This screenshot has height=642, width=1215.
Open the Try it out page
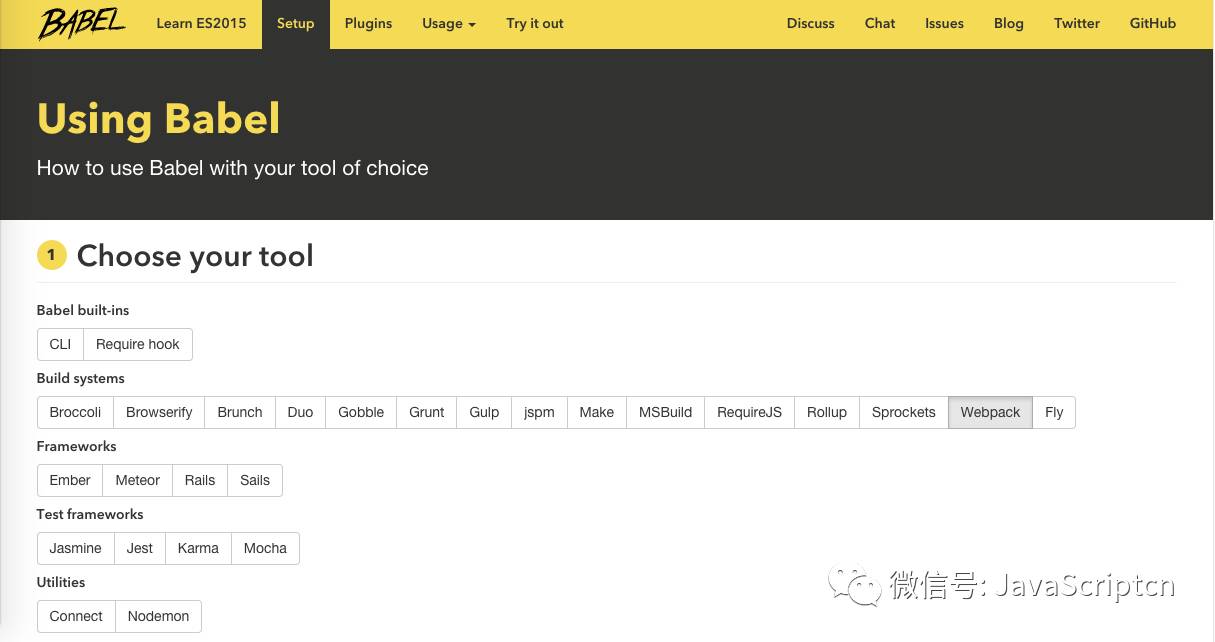tap(535, 23)
